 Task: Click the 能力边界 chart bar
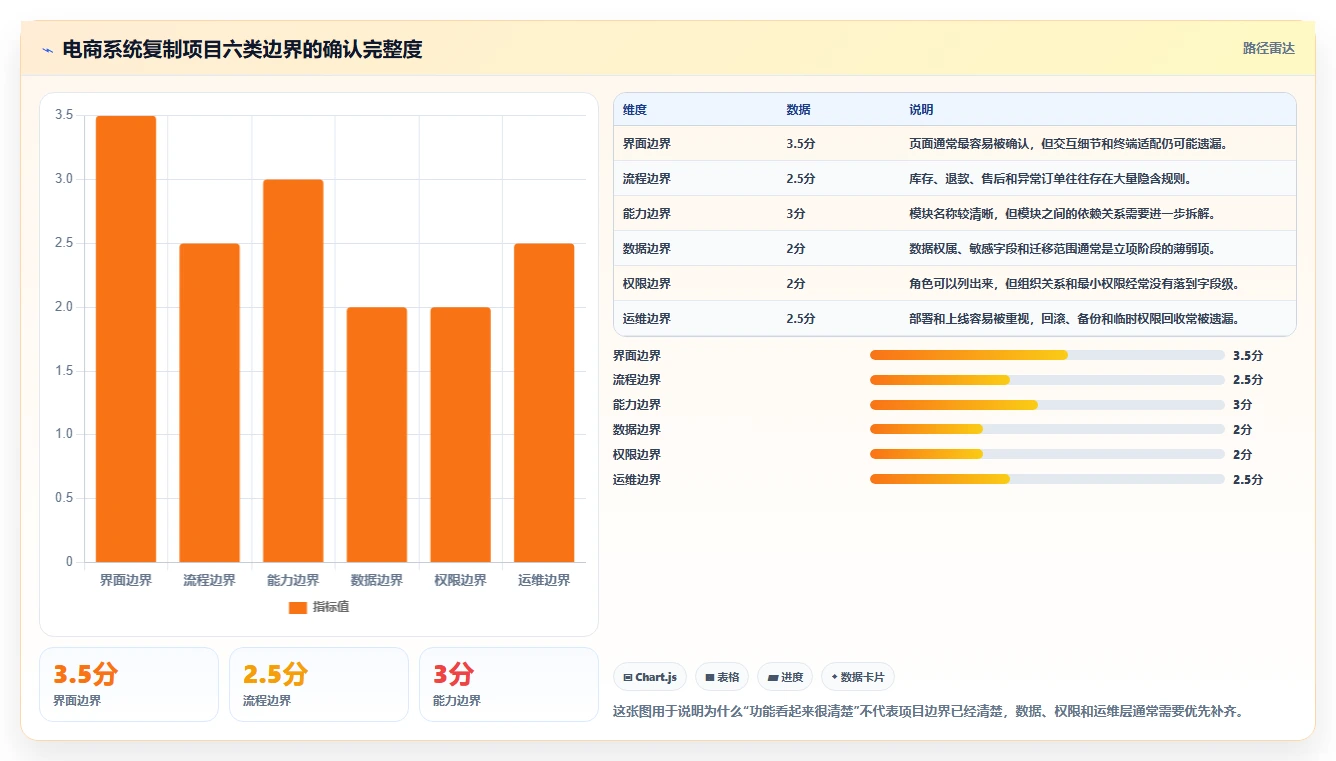coord(293,371)
